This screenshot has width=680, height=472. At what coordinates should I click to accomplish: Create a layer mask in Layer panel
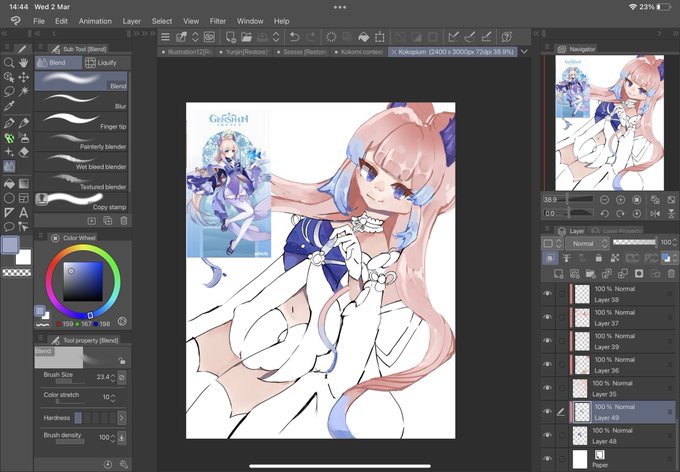pos(639,274)
